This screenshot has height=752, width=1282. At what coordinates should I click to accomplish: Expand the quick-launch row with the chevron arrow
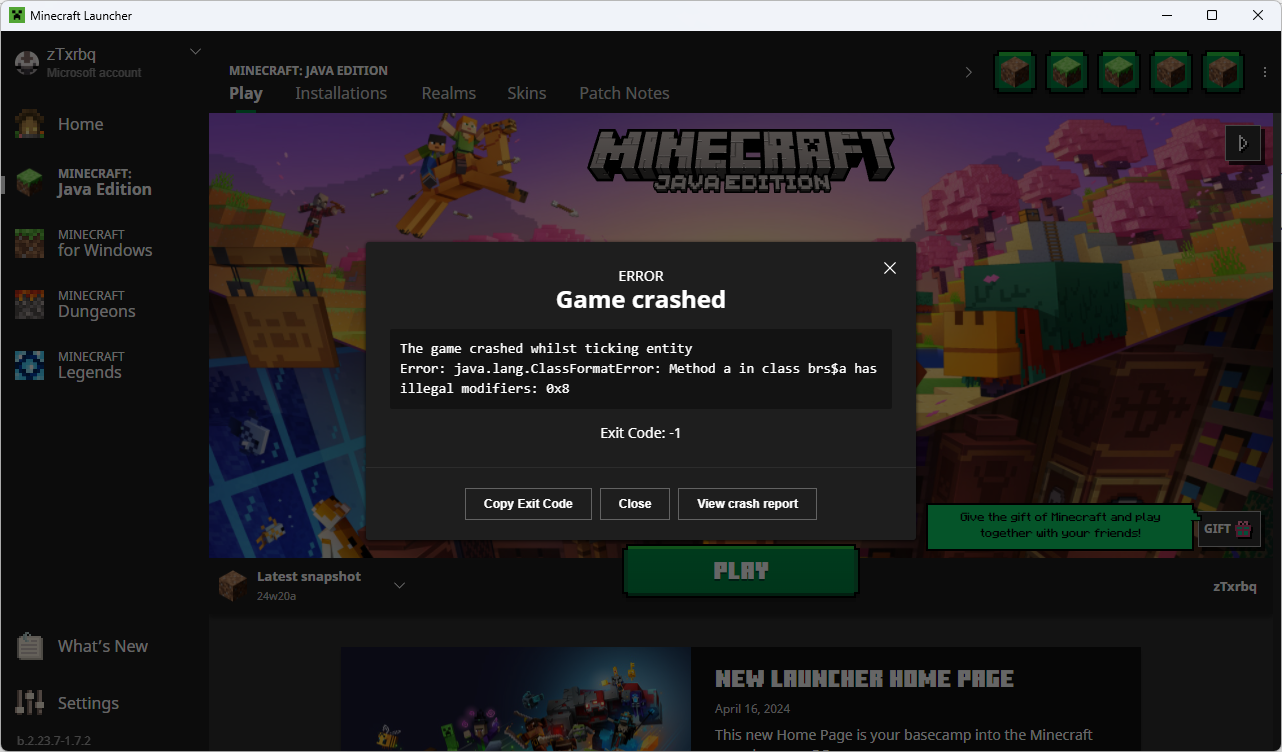(968, 72)
